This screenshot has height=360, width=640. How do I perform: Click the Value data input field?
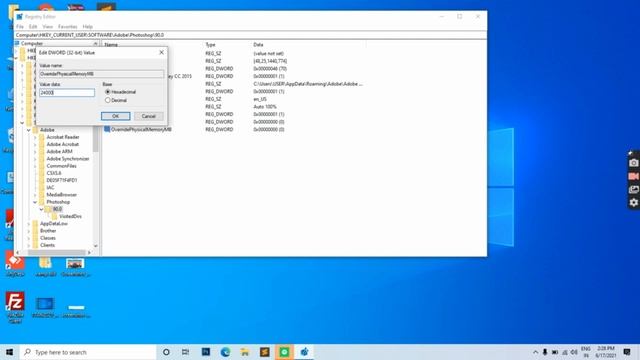point(67,93)
